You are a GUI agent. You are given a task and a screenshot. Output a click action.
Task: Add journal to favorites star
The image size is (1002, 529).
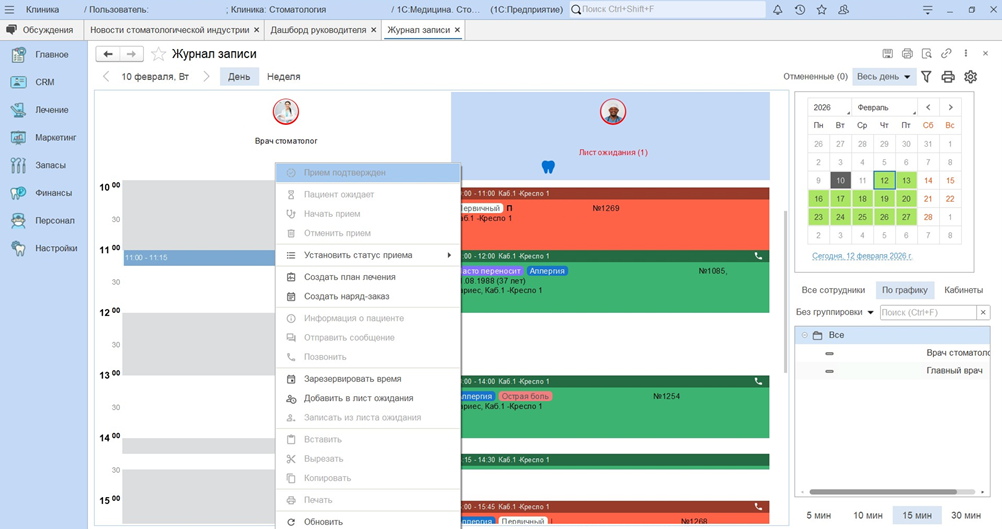pos(158,54)
